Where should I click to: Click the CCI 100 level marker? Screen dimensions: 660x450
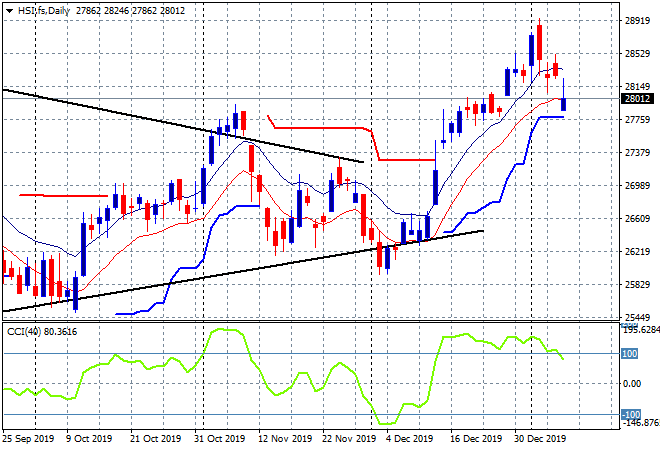630,354
